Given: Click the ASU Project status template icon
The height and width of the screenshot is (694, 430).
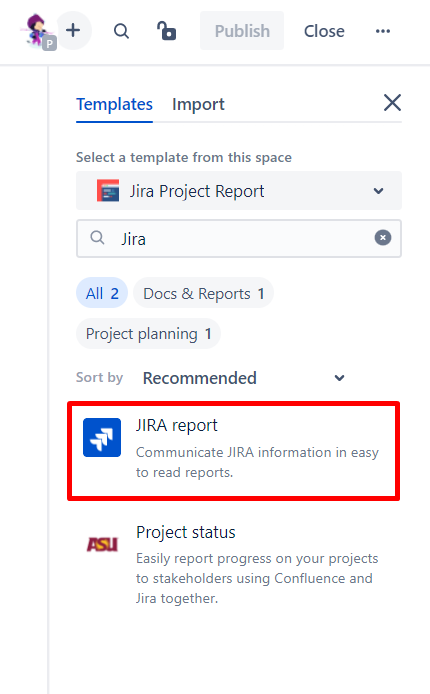Looking at the screenshot, I should [102, 544].
